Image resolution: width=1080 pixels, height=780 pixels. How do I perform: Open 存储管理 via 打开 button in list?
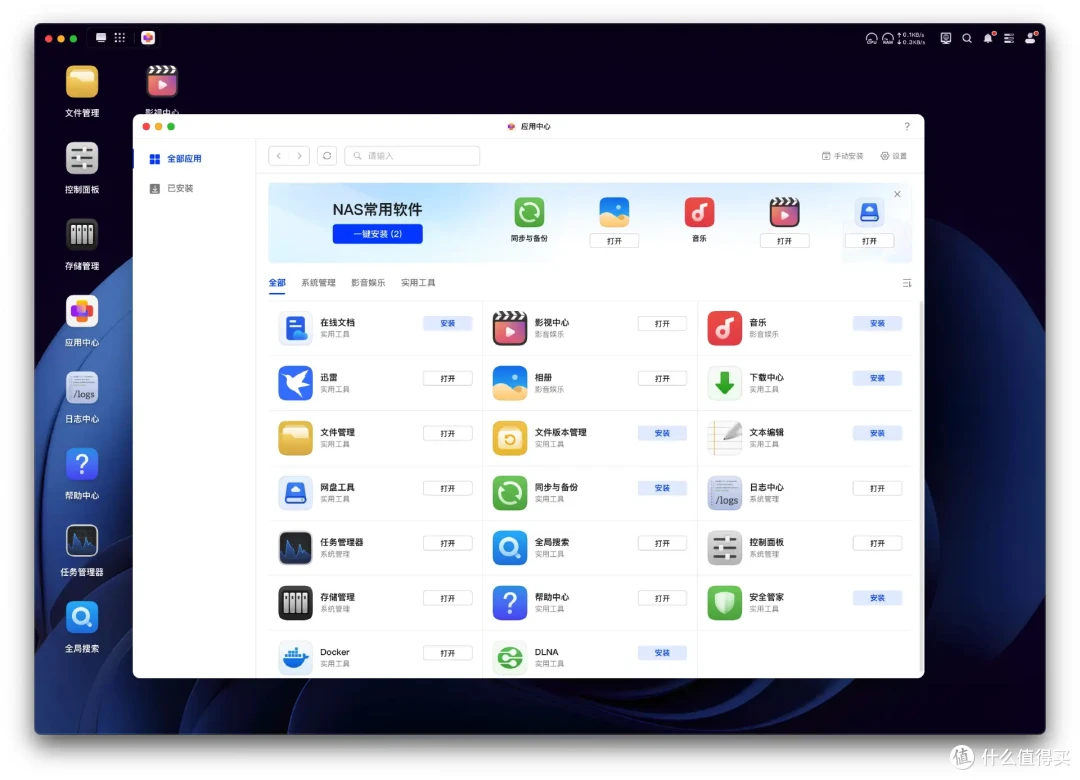pos(448,598)
